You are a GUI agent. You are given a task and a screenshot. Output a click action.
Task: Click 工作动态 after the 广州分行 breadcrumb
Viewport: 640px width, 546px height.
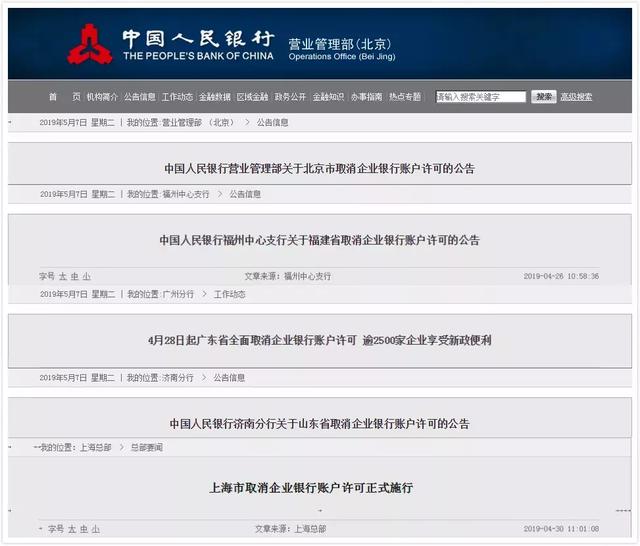[x=229, y=294]
